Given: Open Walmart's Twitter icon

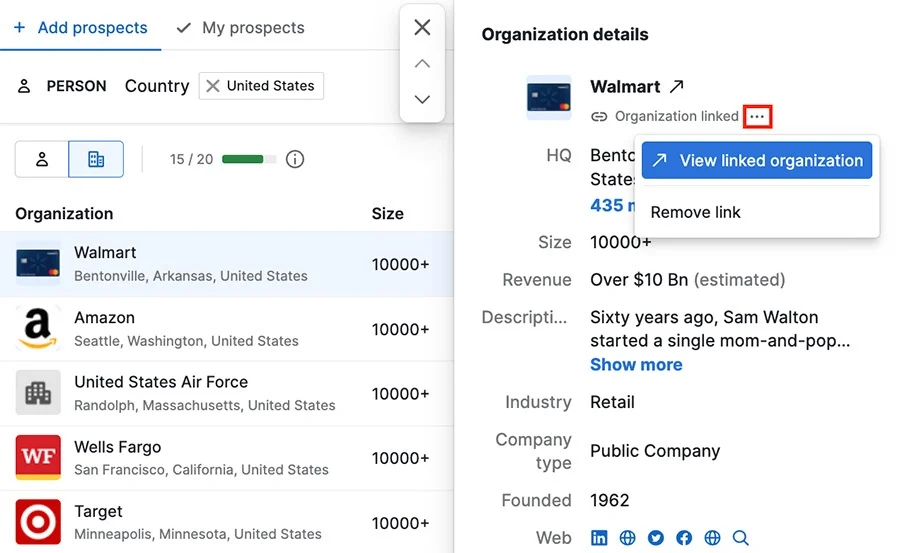Looking at the screenshot, I should (x=655, y=537).
